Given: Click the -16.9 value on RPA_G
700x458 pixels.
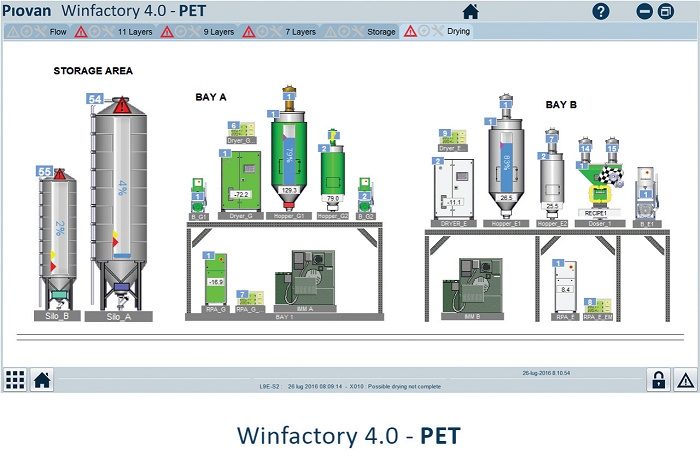Looking at the screenshot, I should [x=216, y=282].
